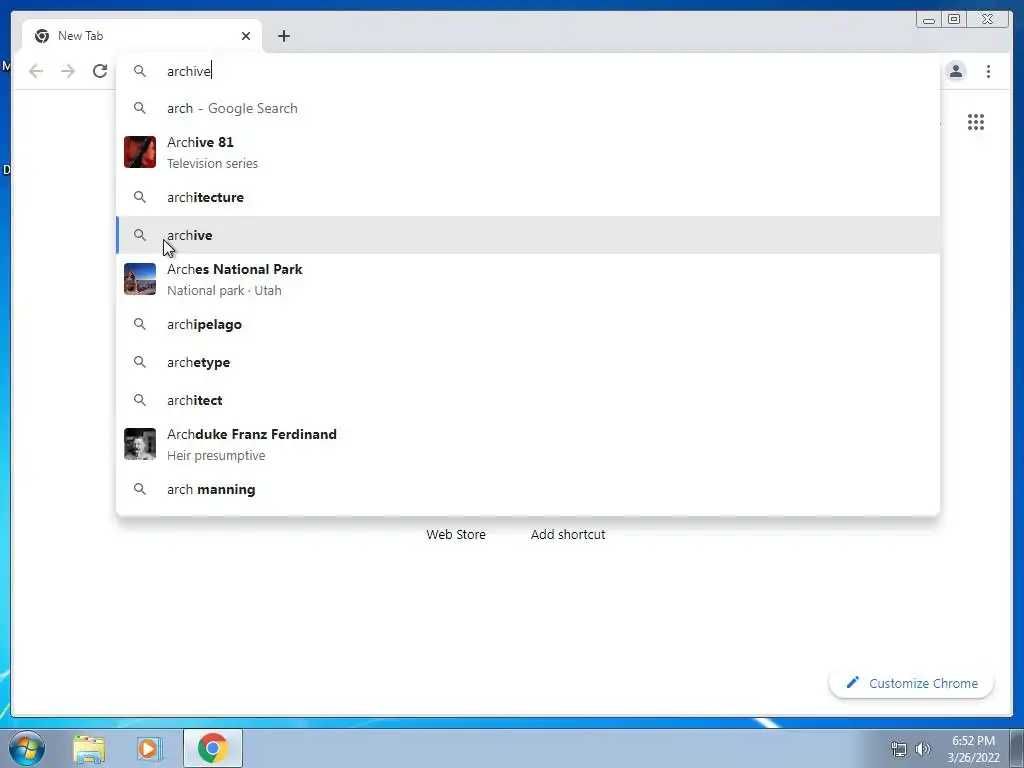
Task: Select the 'archipelago' suggestion
Action: [x=528, y=325]
